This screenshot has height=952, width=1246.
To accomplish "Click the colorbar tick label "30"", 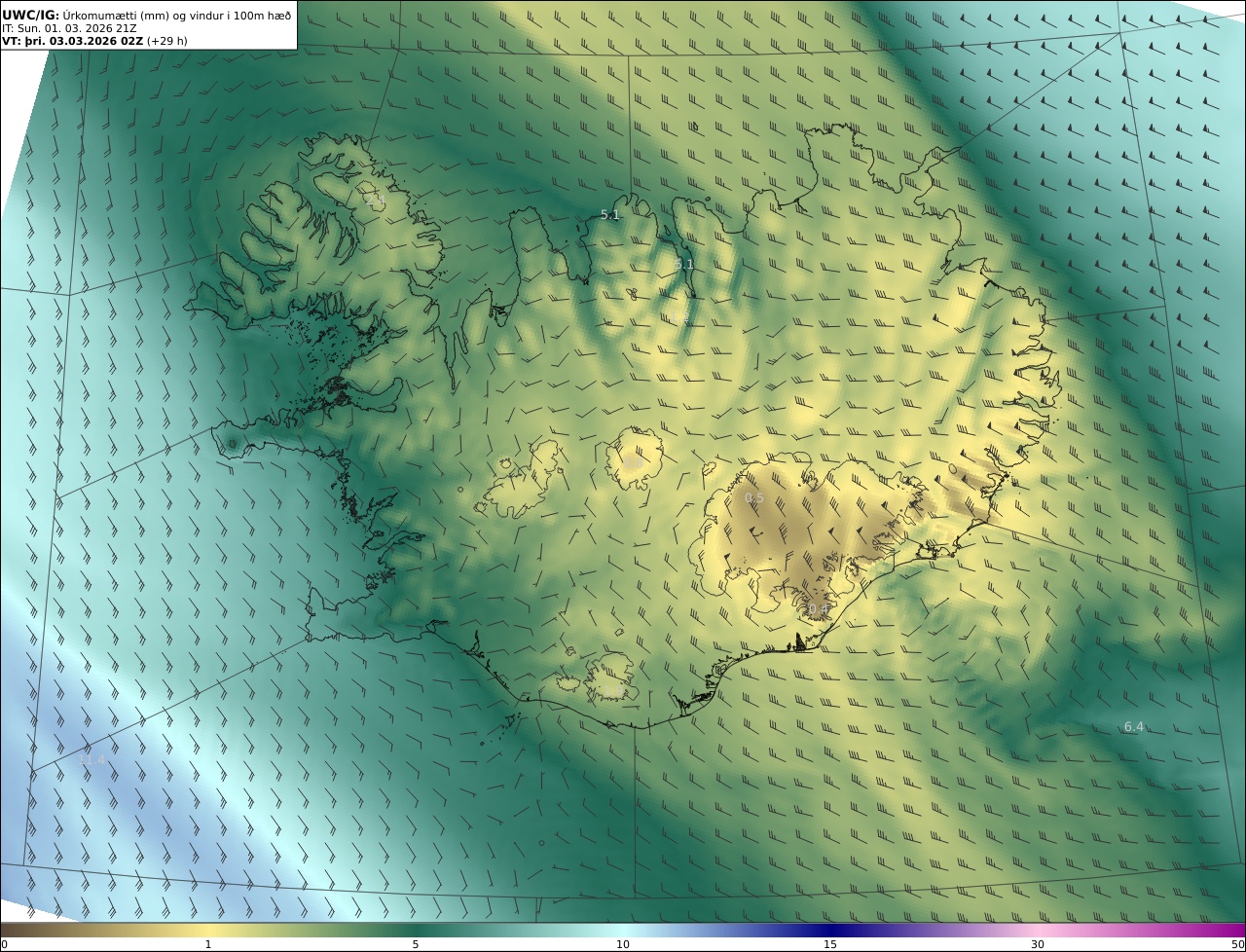I will (x=1038, y=944).
